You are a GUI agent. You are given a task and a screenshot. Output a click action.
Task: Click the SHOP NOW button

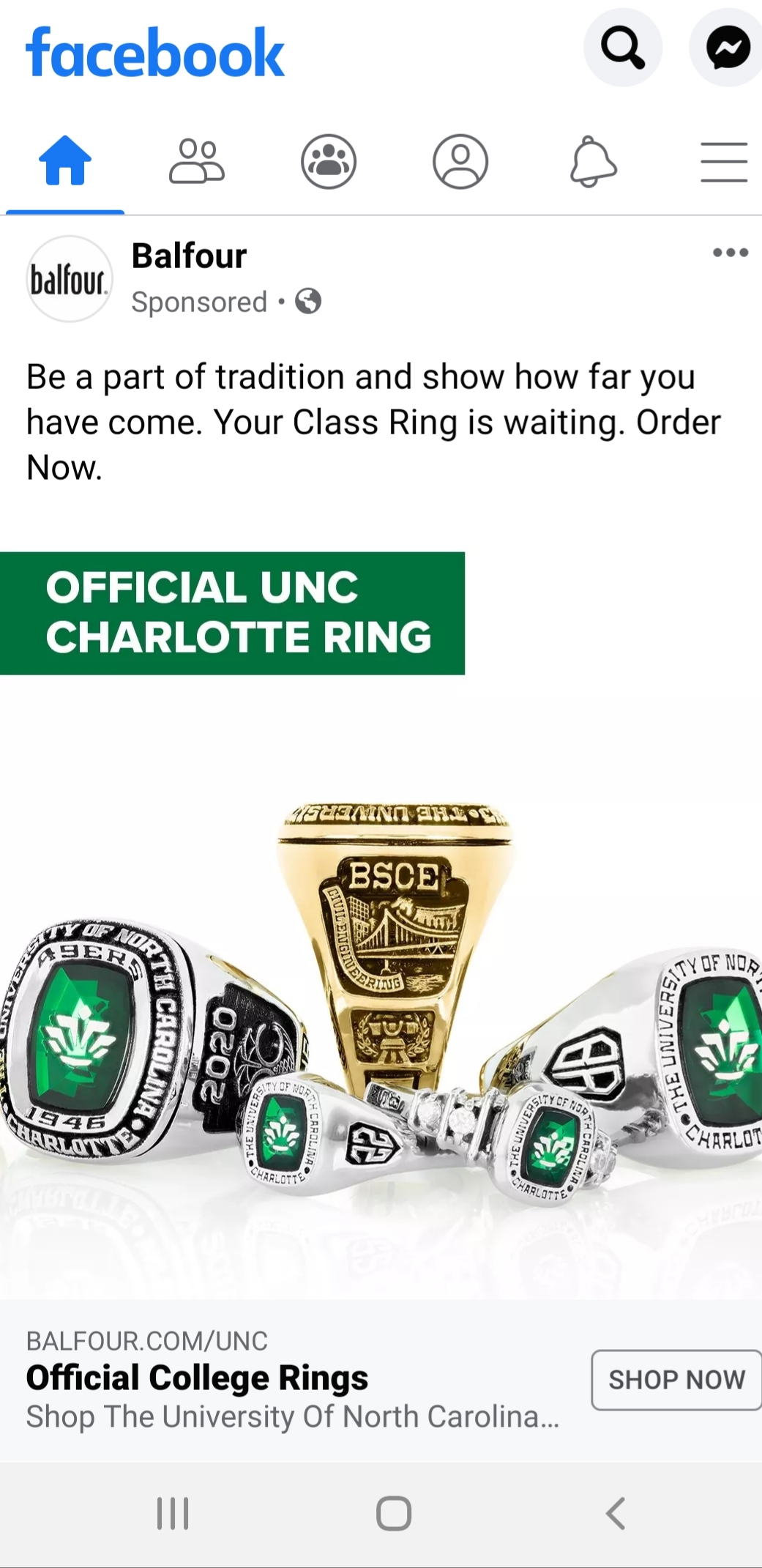coord(676,1380)
